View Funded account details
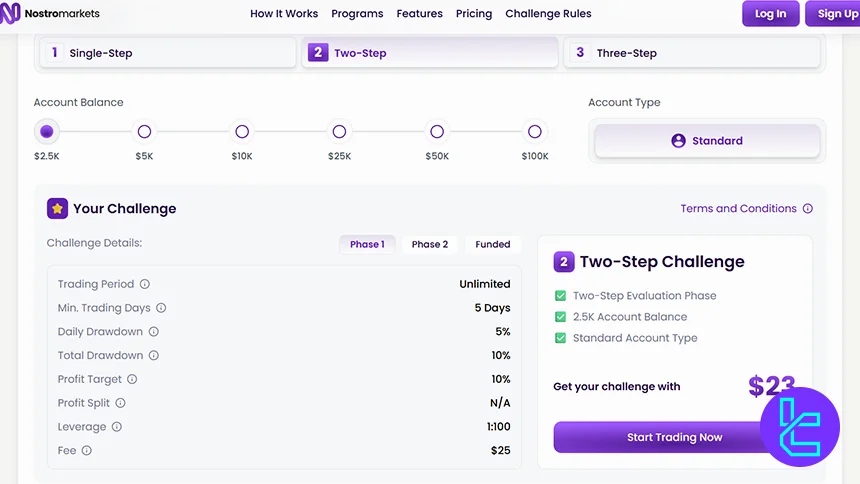This screenshot has height=484, width=860. click(492, 244)
